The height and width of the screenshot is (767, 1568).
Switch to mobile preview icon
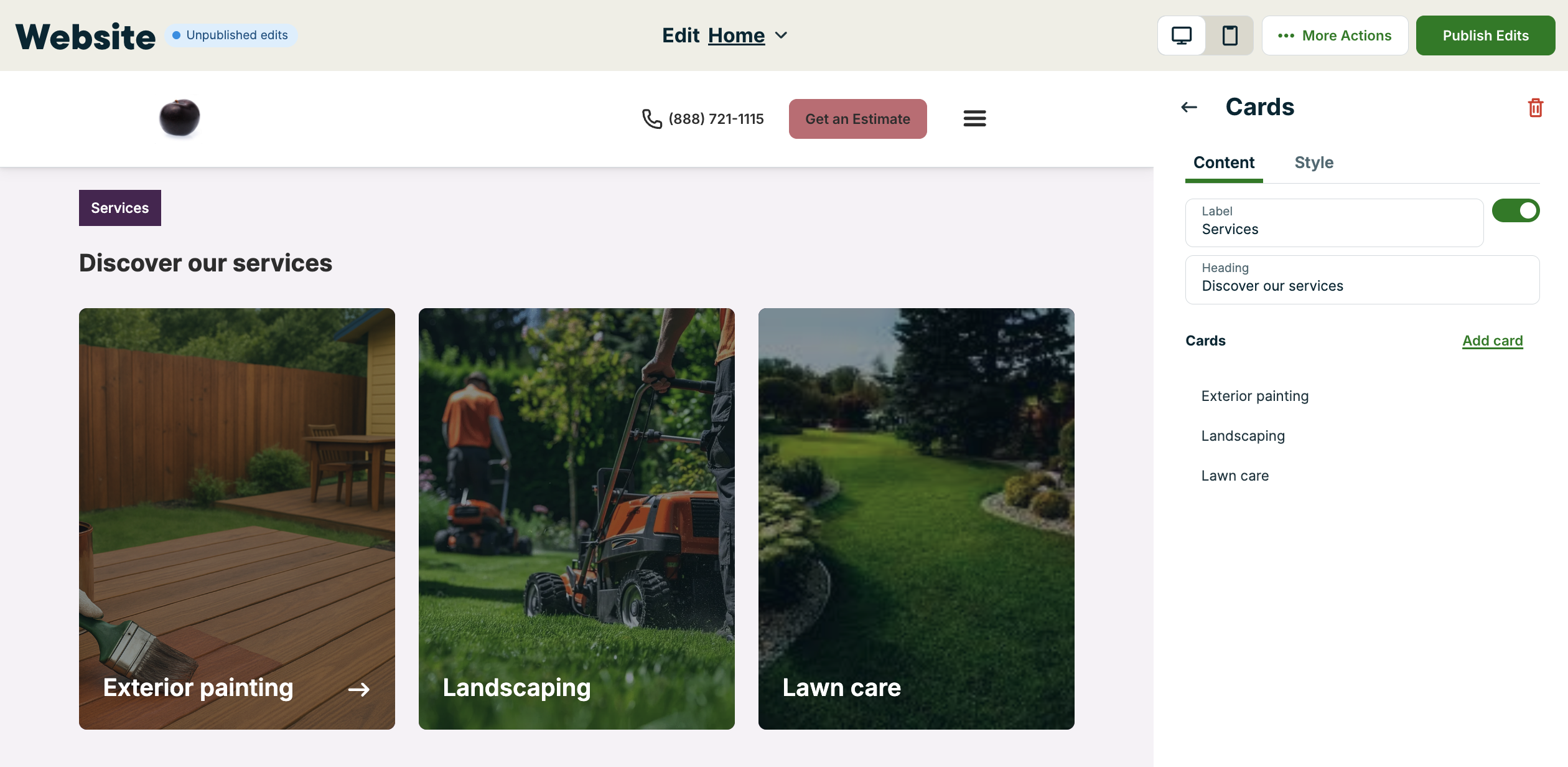(x=1230, y=35)
